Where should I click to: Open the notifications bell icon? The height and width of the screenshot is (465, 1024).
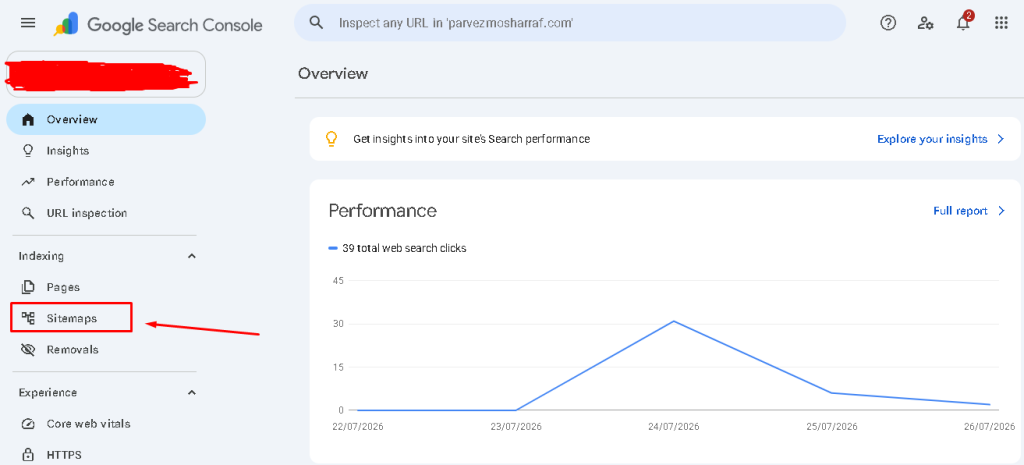[x=963, y=23]
